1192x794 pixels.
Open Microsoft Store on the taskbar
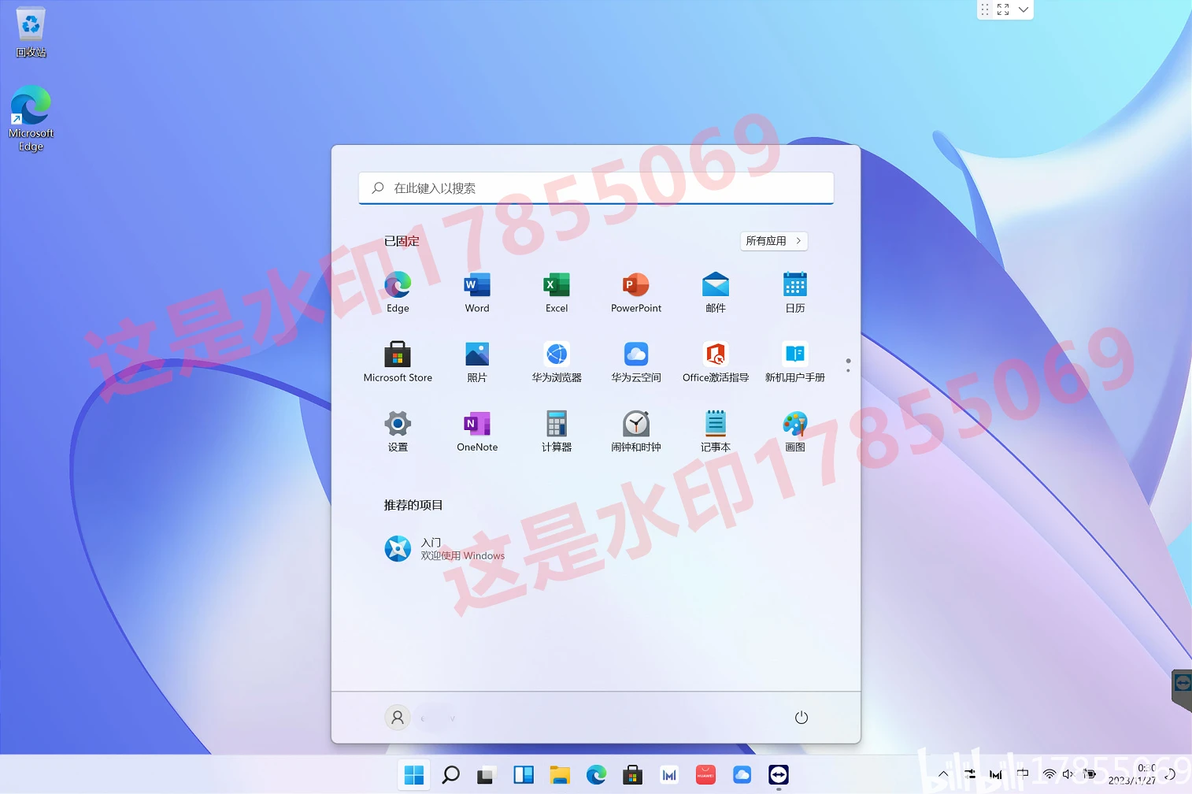pyautogui.click(x=632, y=775)
